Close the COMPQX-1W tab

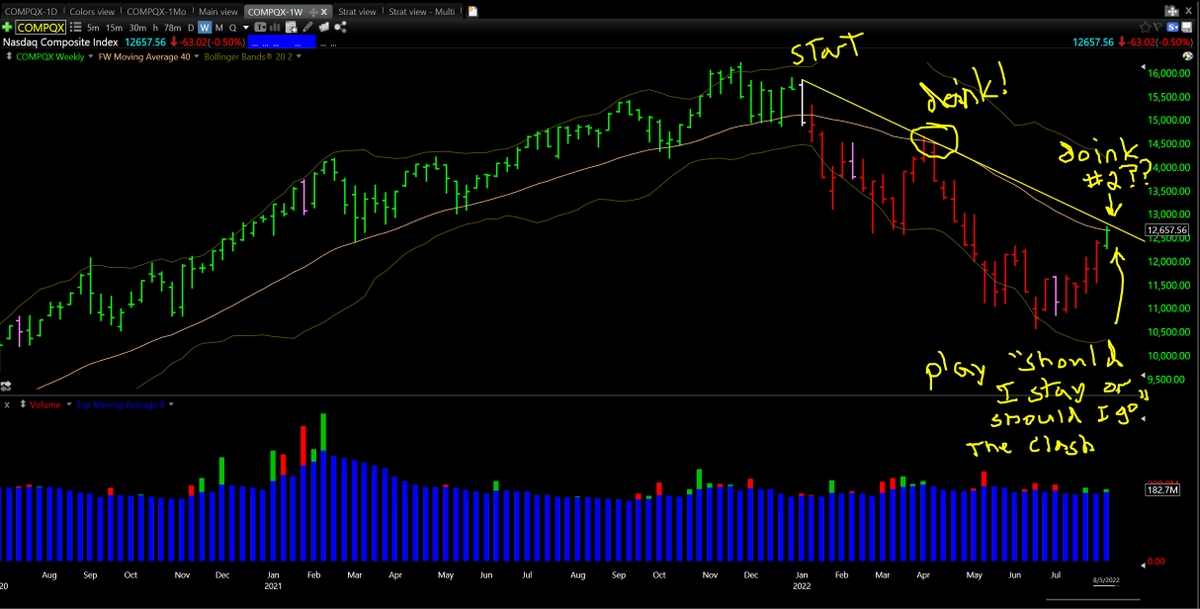click(x=324, y=12)
